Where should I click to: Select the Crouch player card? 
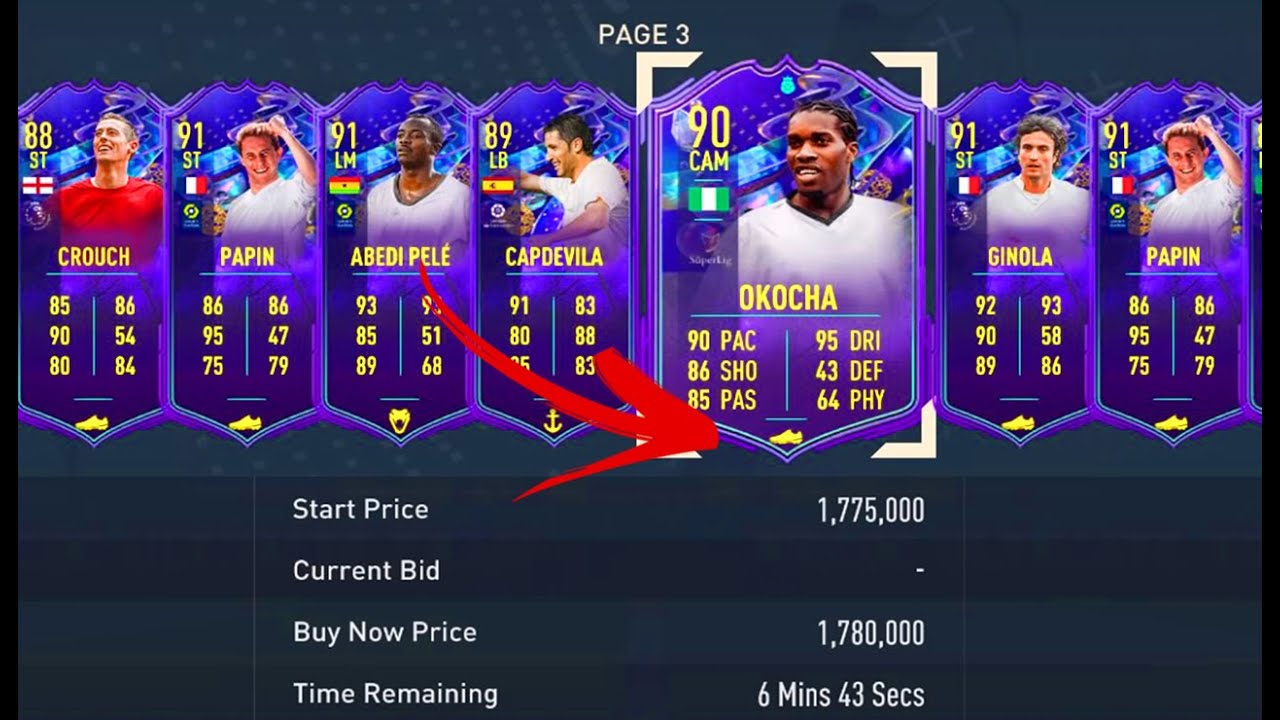click(91, 262)
